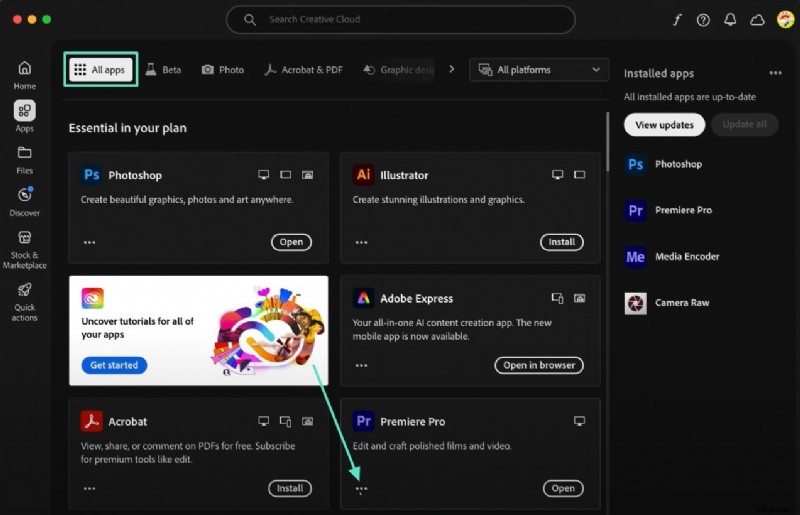Open more options on Adobe Express card
This screenshot has height=515, width=800.
361,365
